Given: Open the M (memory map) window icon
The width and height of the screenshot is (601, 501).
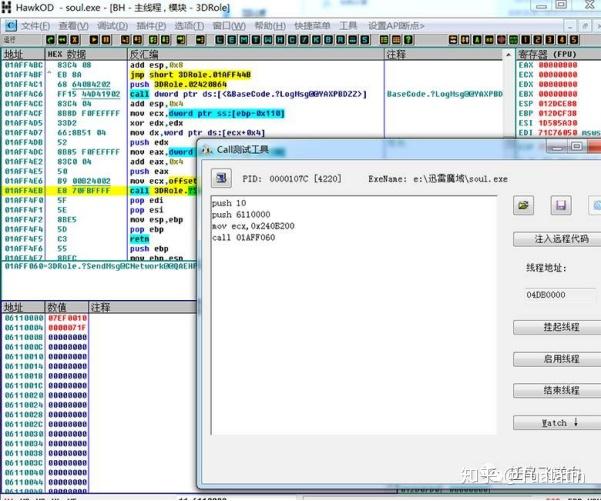Looking at the screenshot, I should point(244,39).
